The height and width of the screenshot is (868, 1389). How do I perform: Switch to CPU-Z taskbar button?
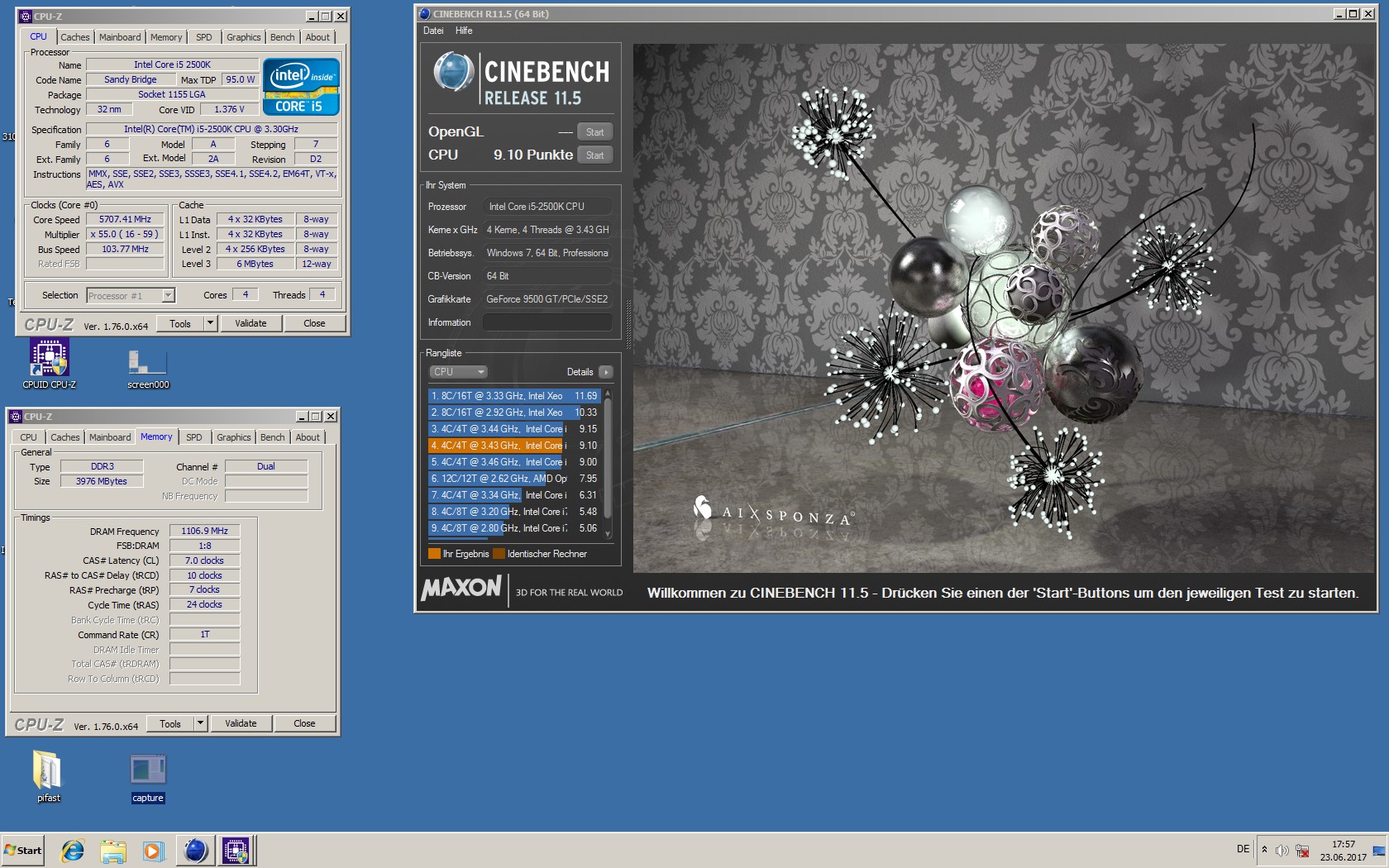tap(236, 851)
